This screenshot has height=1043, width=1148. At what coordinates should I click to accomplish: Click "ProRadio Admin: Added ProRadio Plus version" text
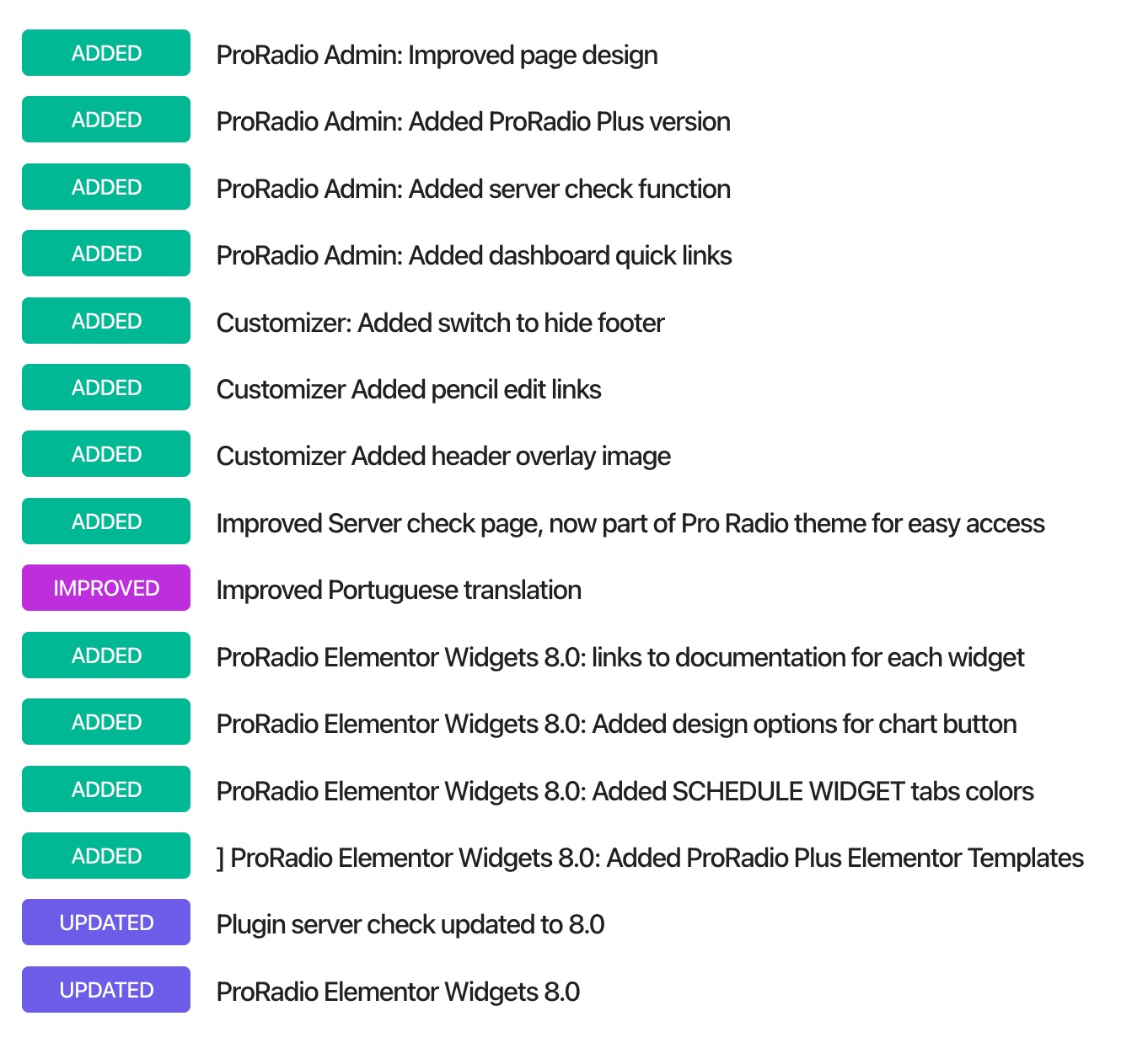pyautogui.click(x=473, y=121)
